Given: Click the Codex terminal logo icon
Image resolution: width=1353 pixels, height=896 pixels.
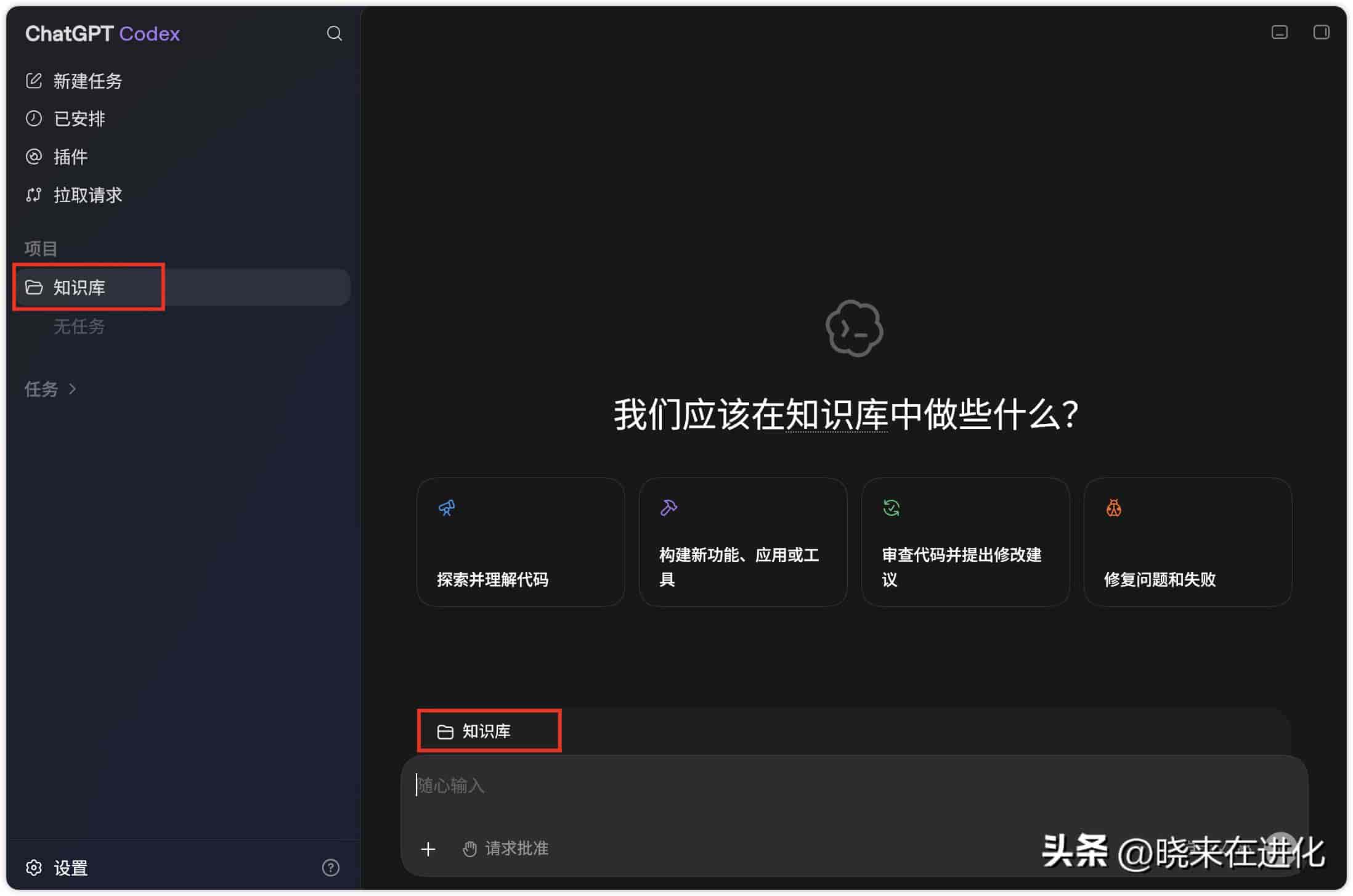Looking at the screenshot, I should tap(854, 328).
